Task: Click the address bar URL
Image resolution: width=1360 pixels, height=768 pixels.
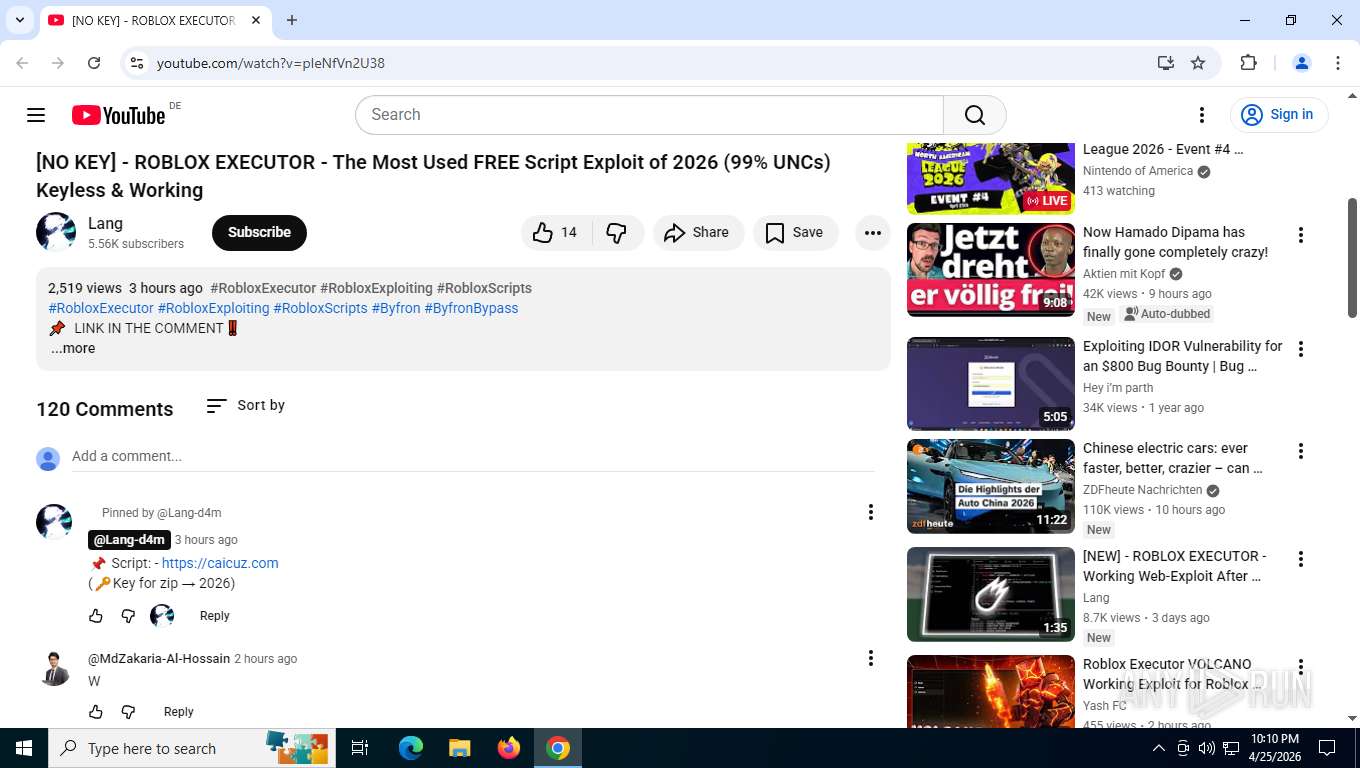Action: click(271, 63)
